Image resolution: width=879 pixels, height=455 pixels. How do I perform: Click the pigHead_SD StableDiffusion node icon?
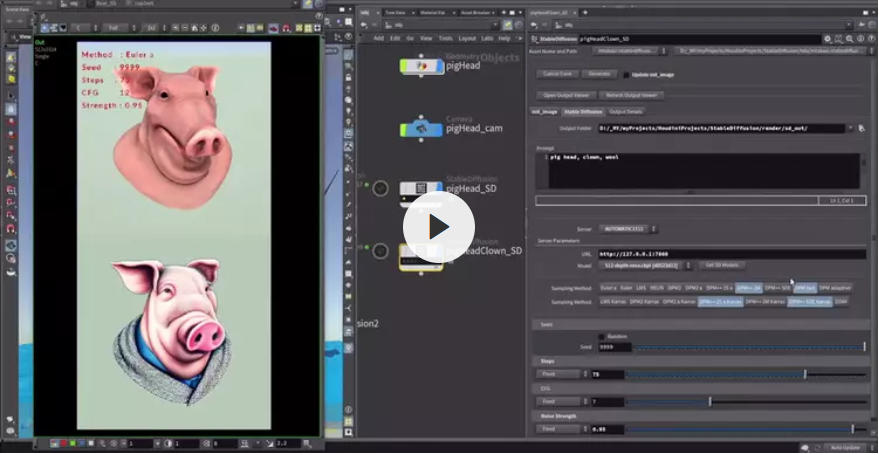pyautogui.click(x=421, y=188)
